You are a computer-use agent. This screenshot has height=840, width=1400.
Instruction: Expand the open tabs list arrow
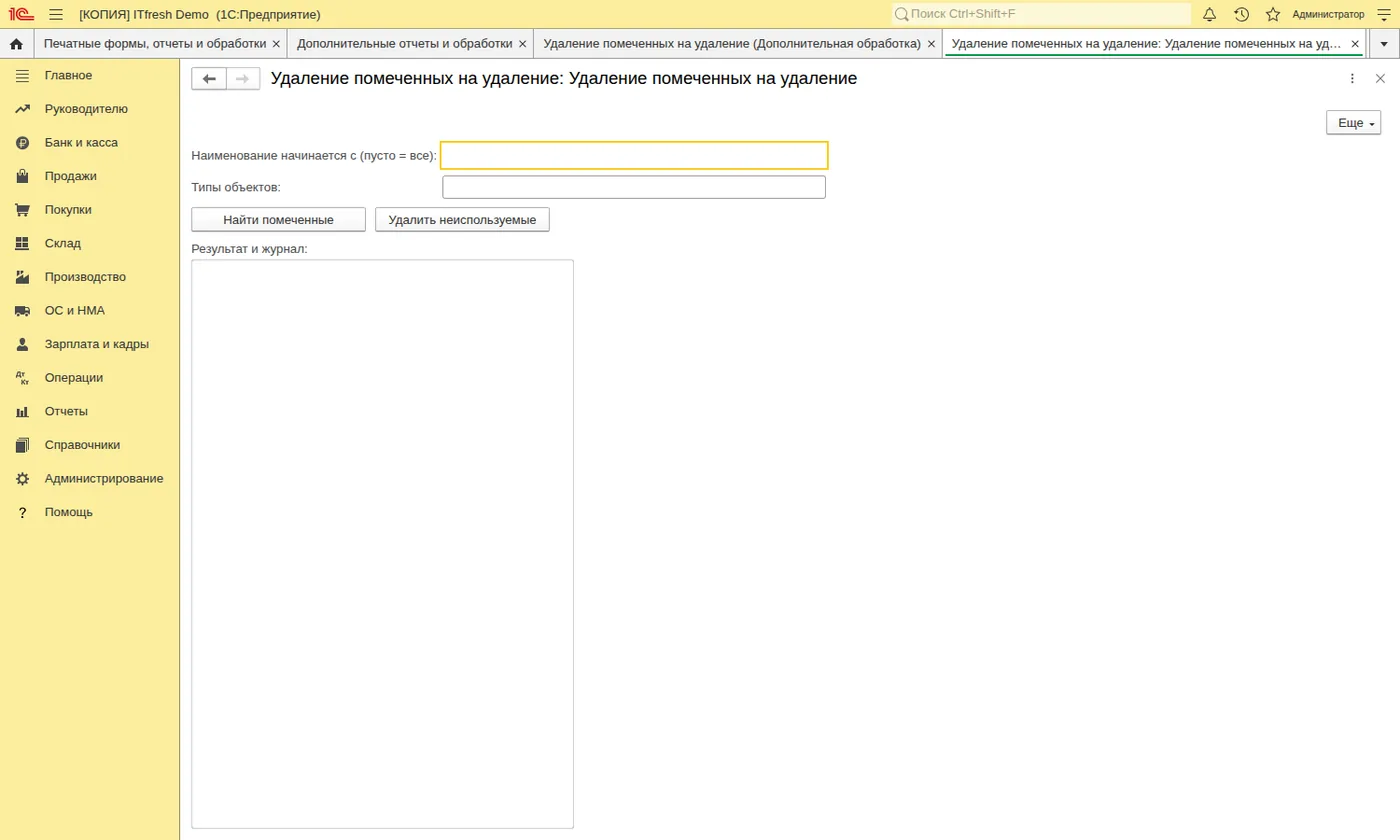[x=1384, y=44]
